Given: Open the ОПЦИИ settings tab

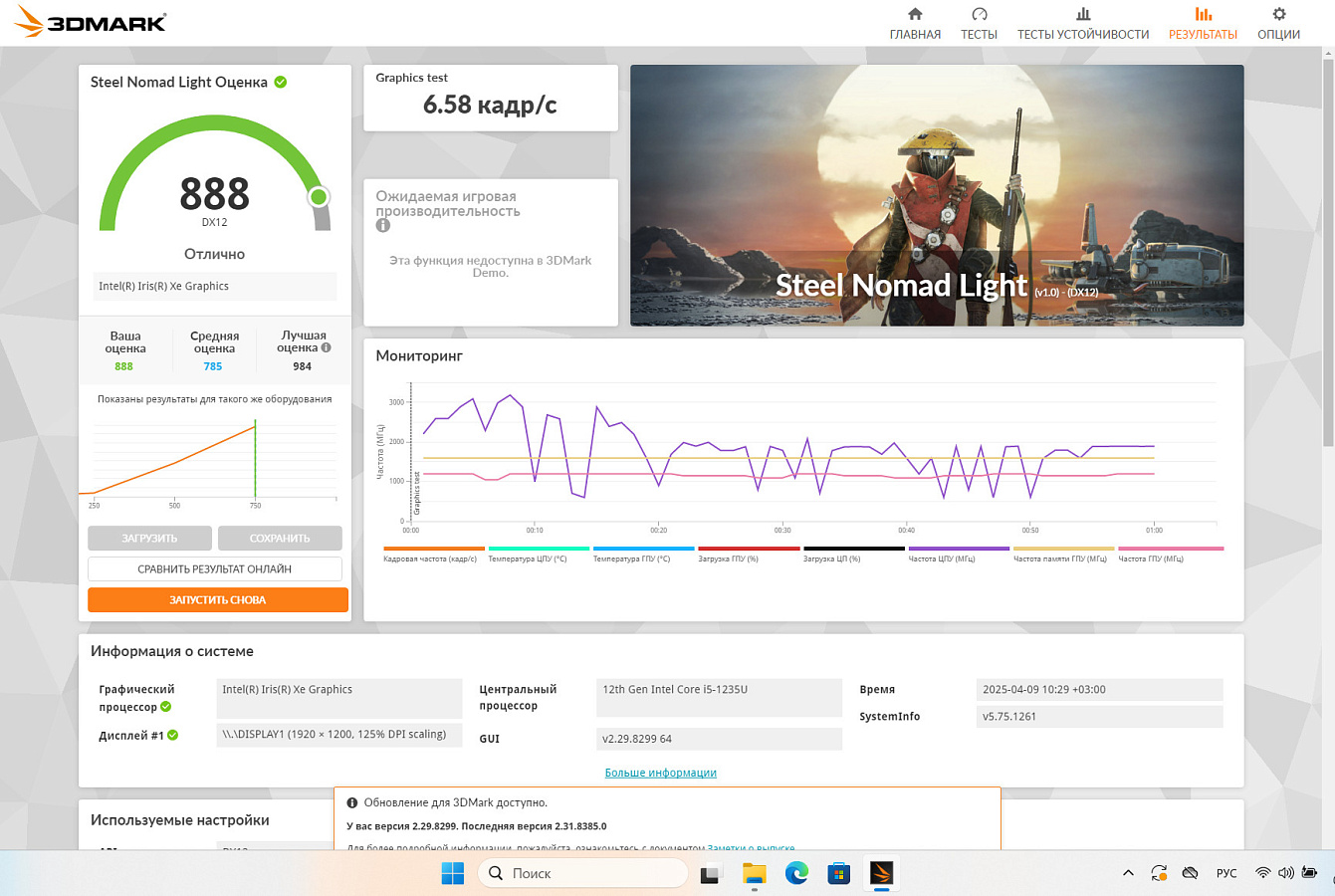Looking at the screenshot, I should coord(1278,24).
